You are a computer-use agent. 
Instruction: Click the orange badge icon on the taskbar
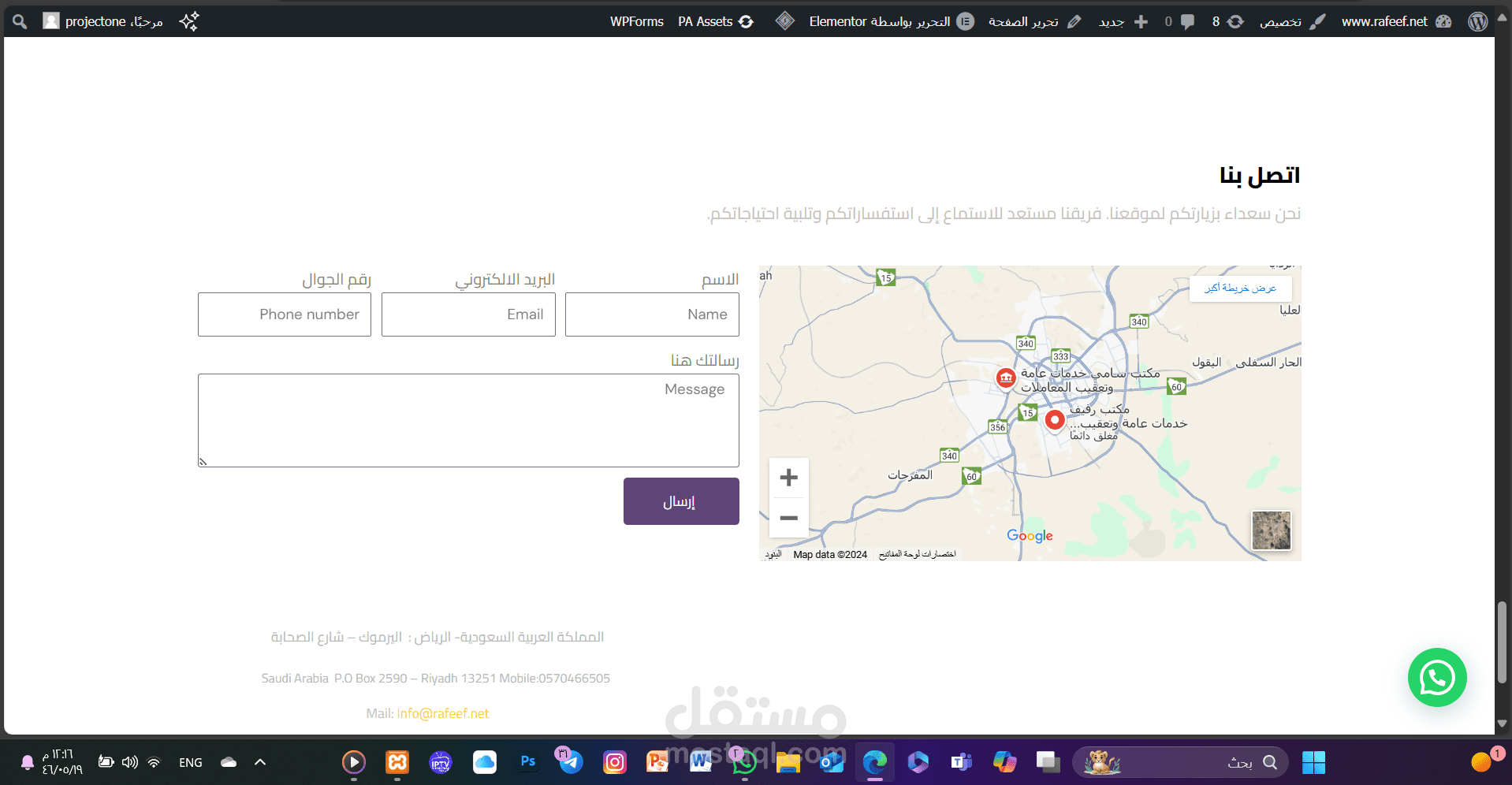1482,762
